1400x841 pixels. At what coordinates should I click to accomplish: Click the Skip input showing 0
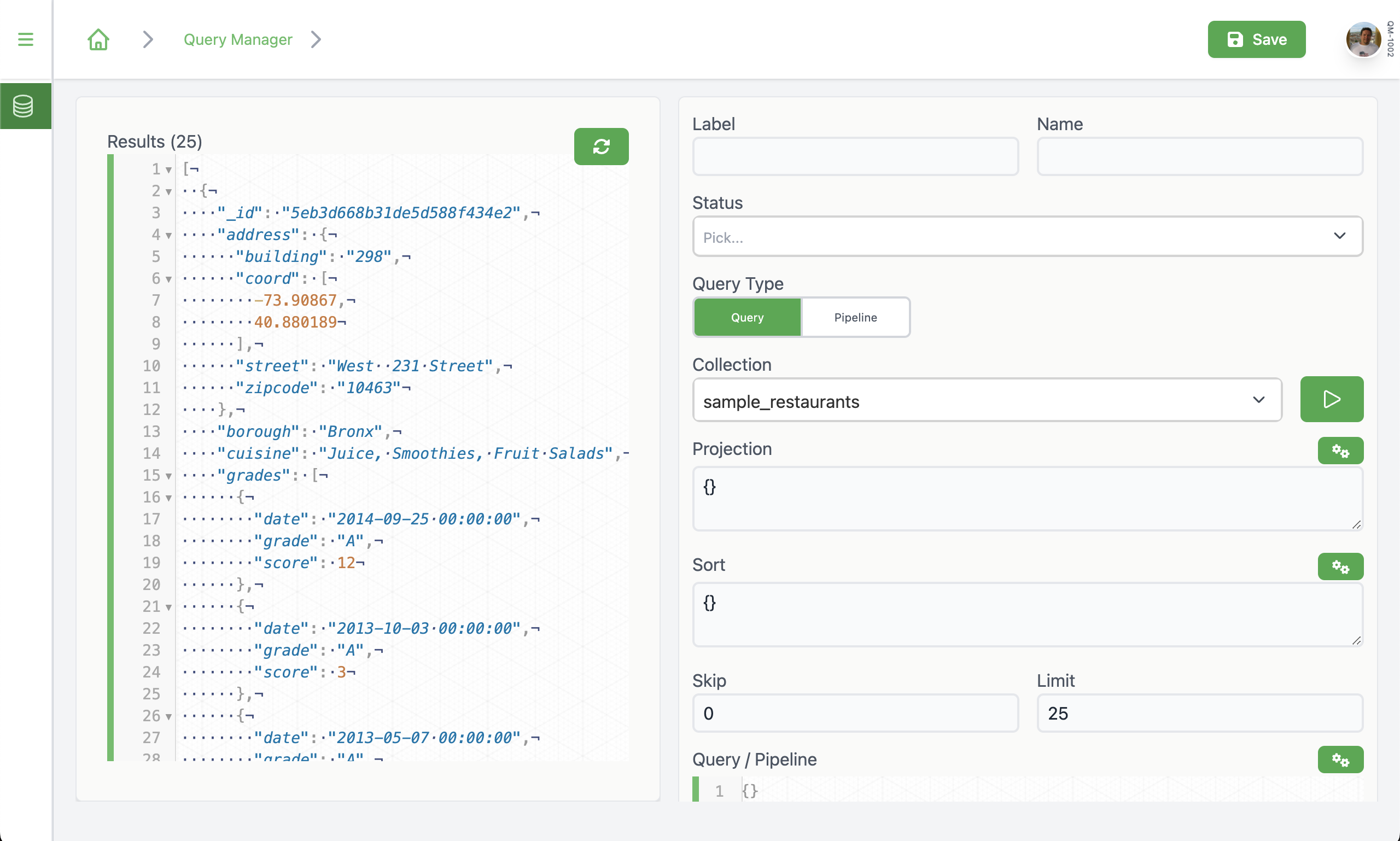854,713
